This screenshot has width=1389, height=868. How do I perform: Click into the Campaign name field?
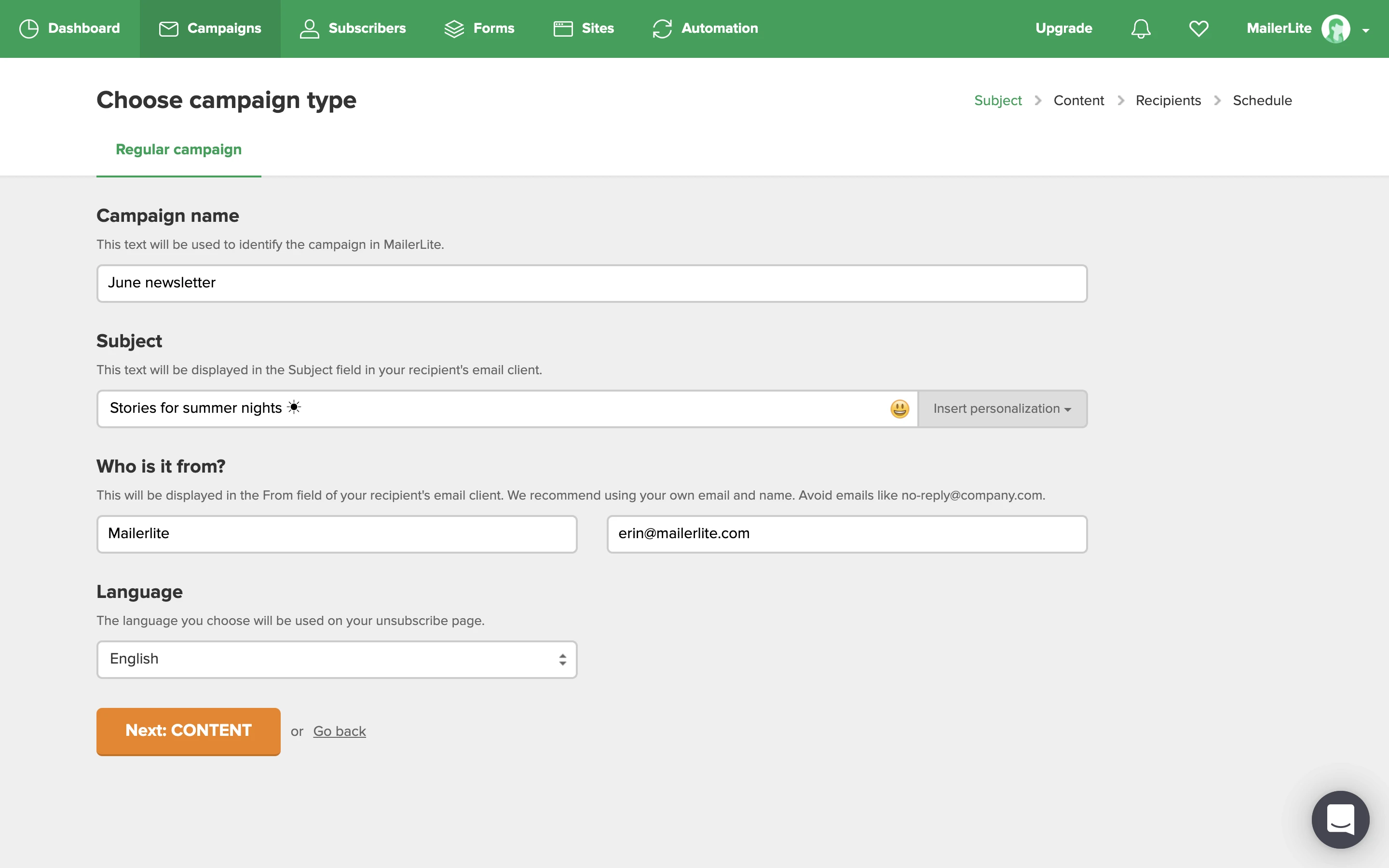(x=591, y=283)
